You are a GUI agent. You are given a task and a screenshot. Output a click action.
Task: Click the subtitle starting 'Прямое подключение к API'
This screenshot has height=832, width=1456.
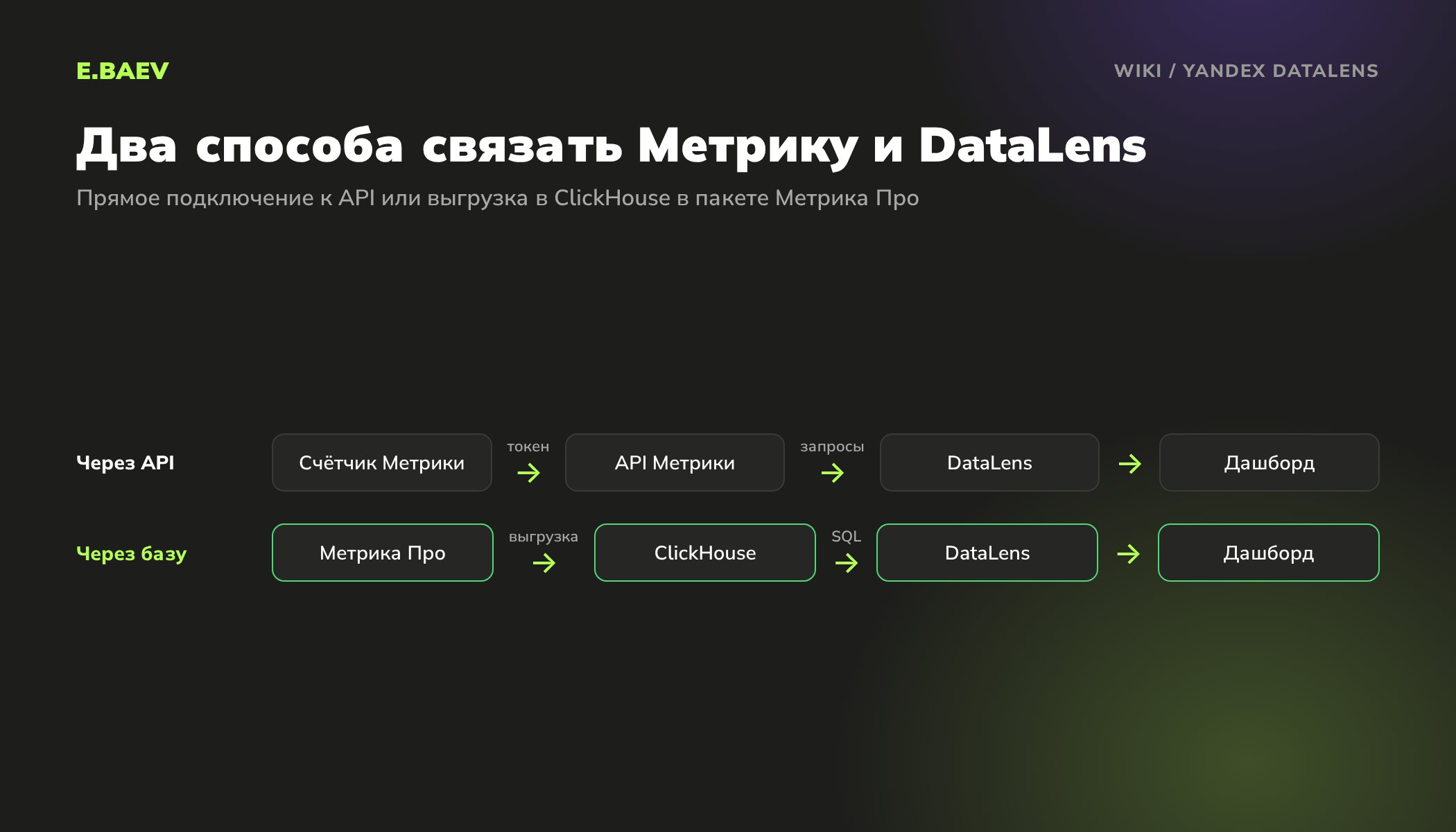coord(497,198)
